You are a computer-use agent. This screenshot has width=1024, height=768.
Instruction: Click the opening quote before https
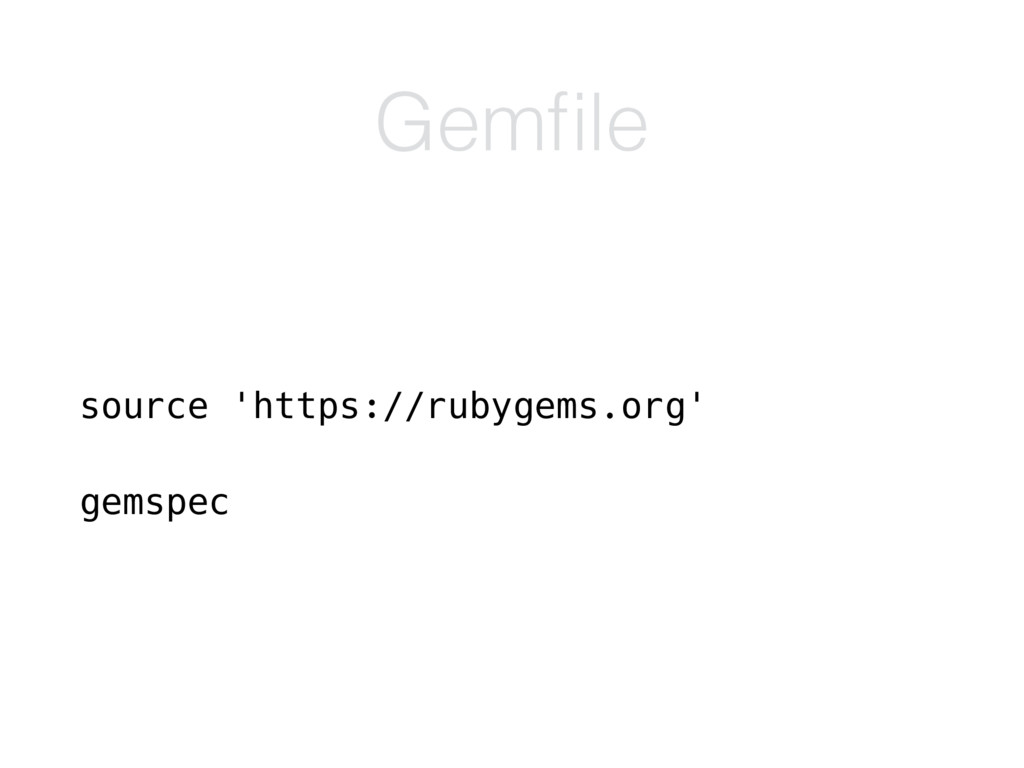coord(241,399)
